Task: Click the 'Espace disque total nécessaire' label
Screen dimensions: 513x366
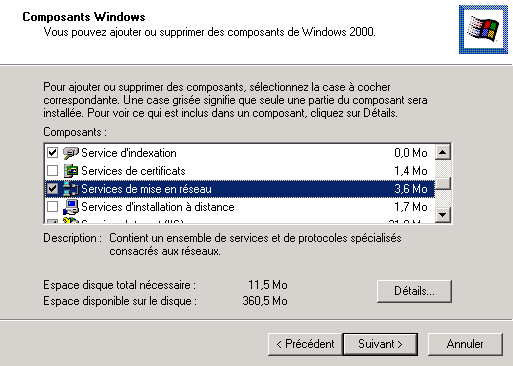Action: coord(119,285)
